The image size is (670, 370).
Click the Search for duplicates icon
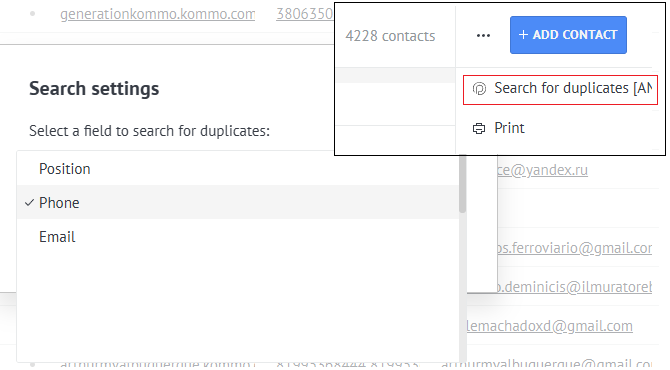click(x=479, y=88)
